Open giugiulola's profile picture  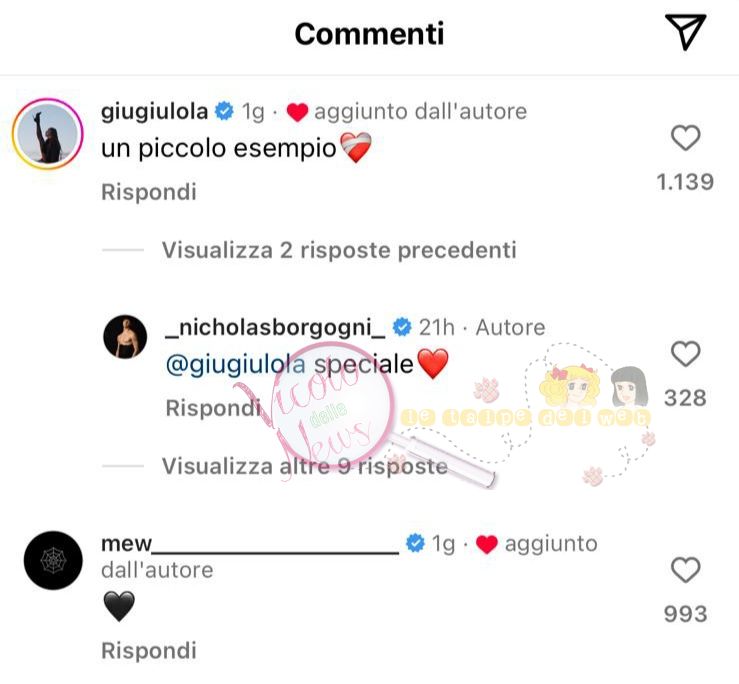point(48,134)
